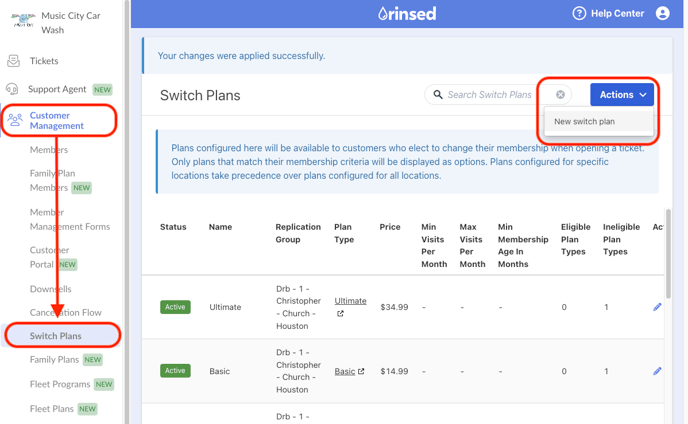The image size is (688, 424).
Task: Toggle the Actions dropdown button
Action: (622, 94)
